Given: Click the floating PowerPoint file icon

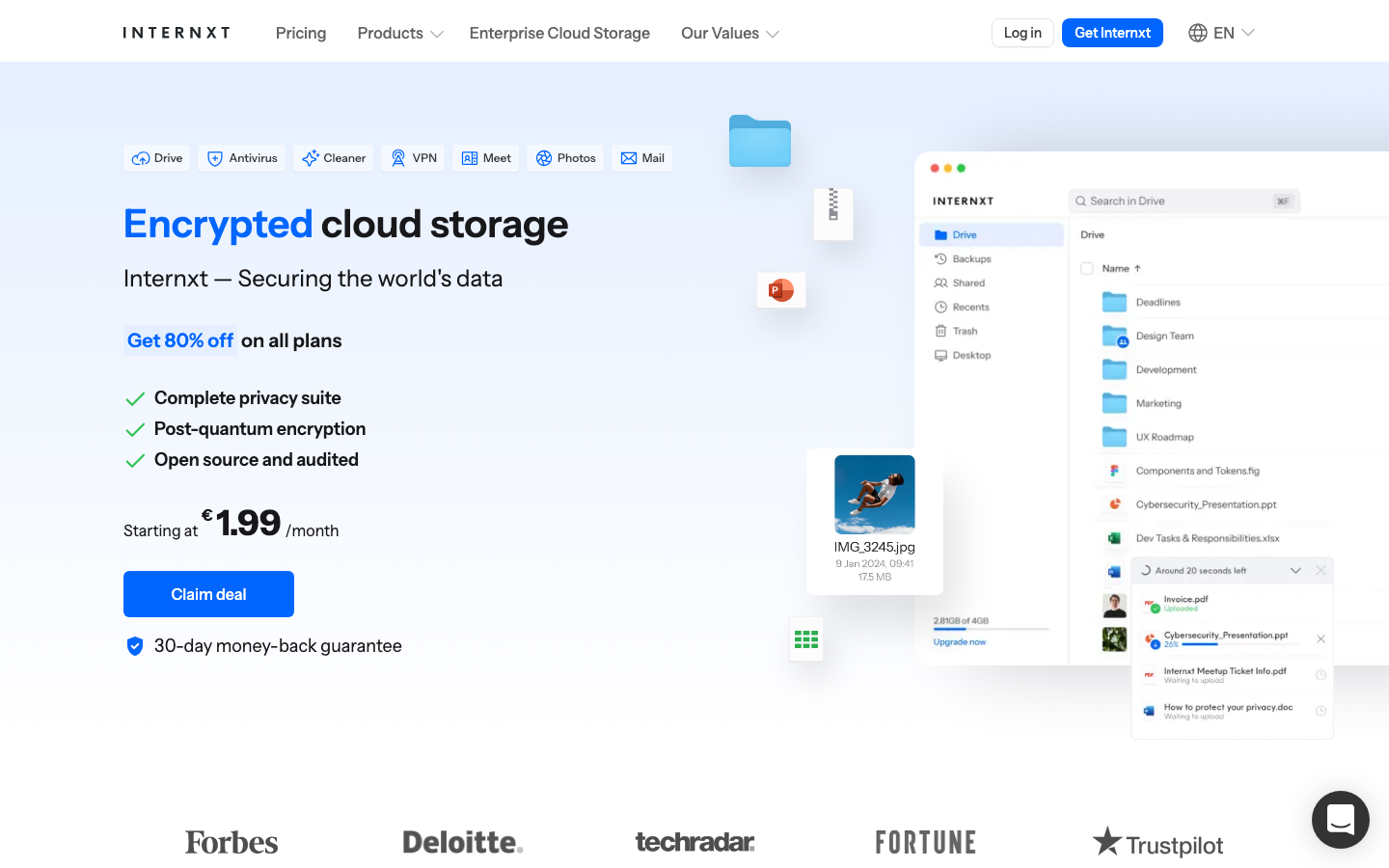Looking at the screenshot, I should coord(781,289).
